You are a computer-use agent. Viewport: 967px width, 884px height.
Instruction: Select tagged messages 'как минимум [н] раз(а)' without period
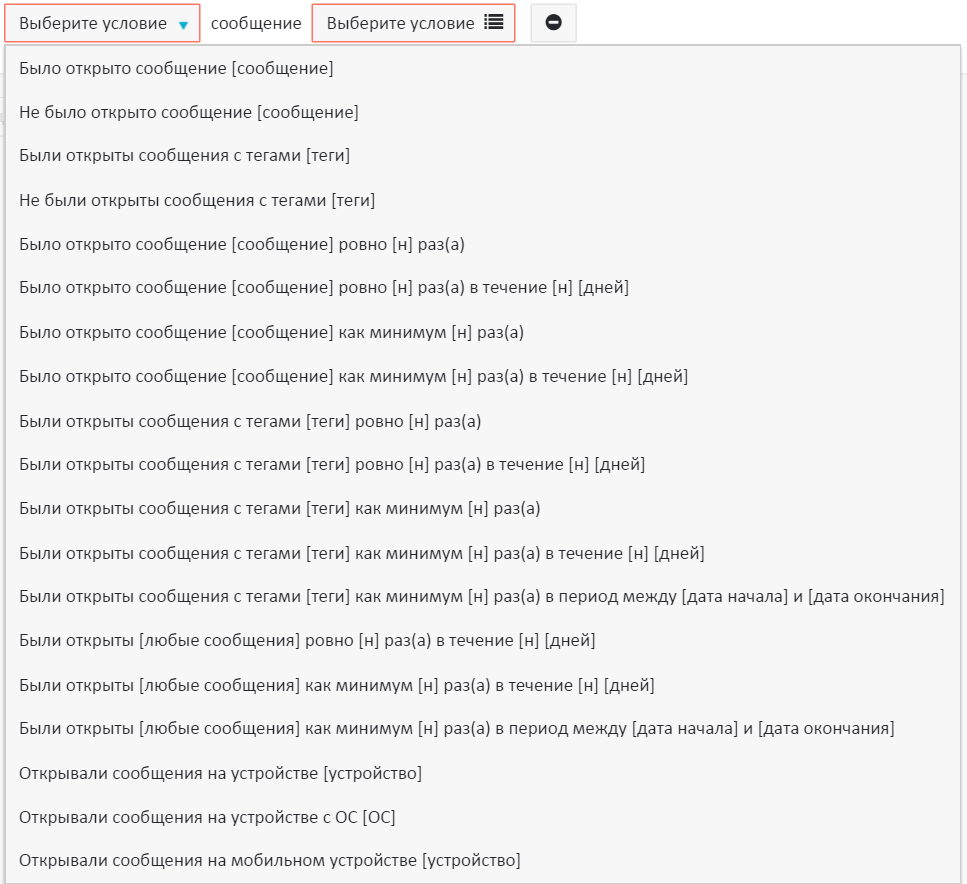pos(279,509)
